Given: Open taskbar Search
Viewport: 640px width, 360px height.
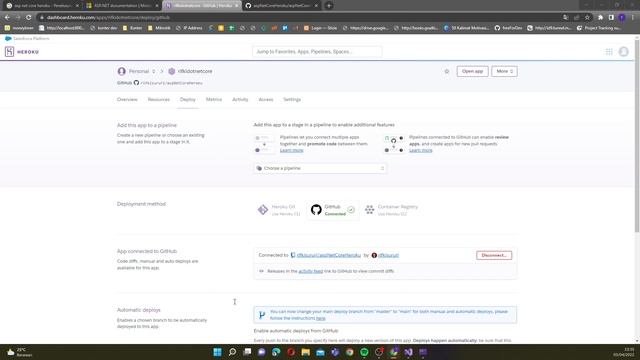Looking at the screenshot, I should point(232,352).
